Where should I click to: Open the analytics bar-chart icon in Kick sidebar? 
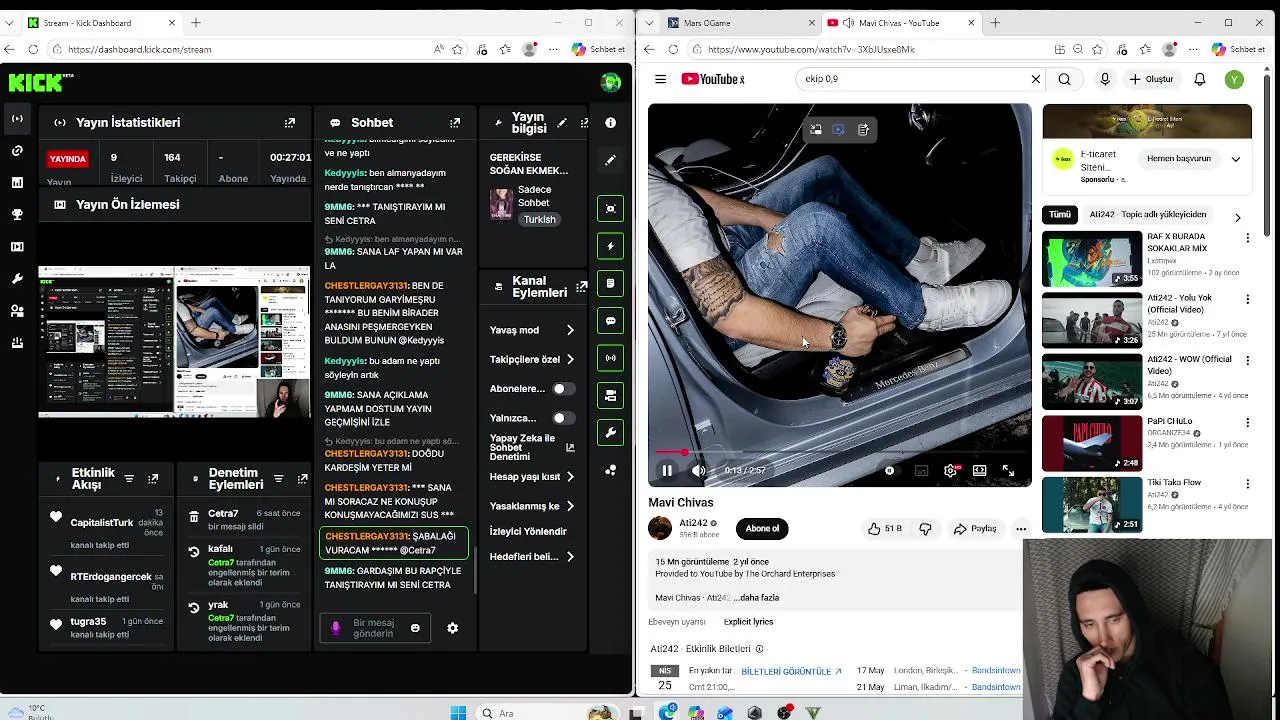click(17, 183)
